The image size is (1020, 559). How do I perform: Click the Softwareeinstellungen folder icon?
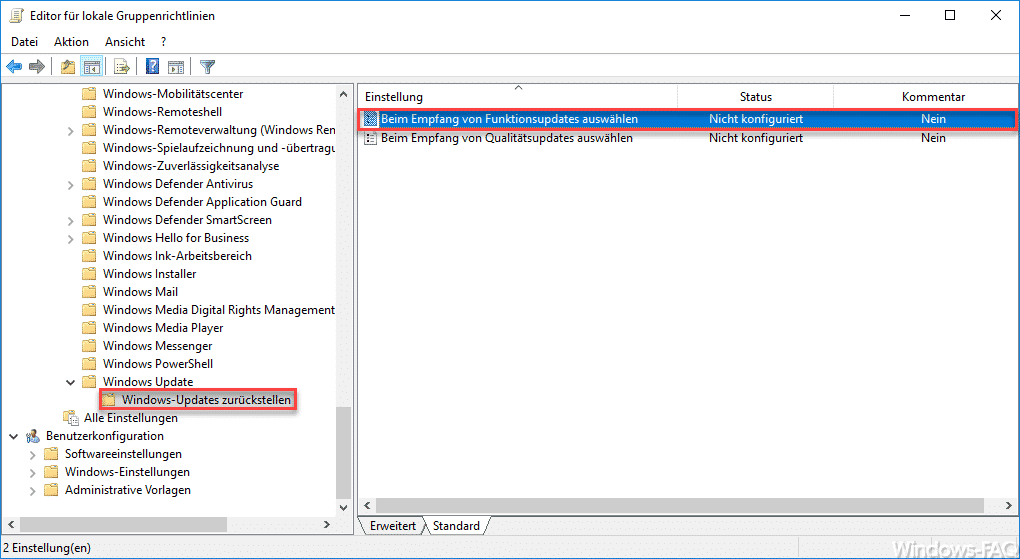coord(51,454)
